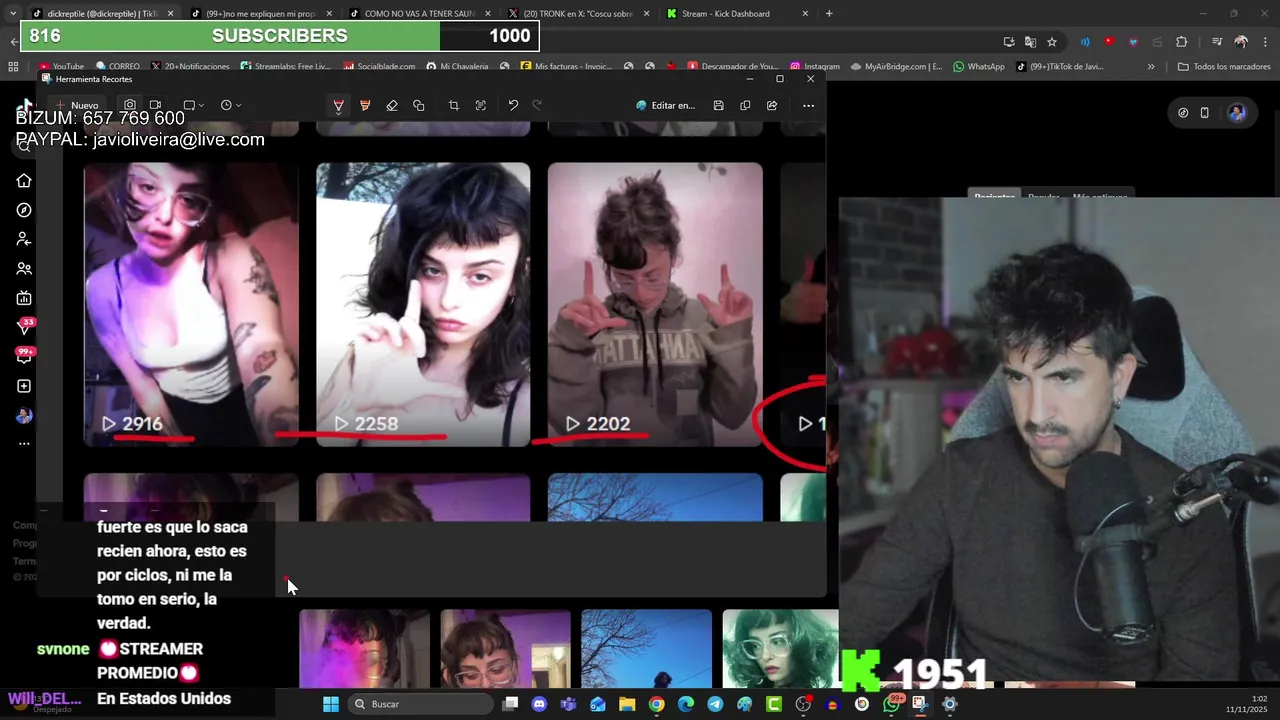Viewport: 1280px width, 720px height.
Task: Open WhatsApp bookmark
Action: (979, 67)
